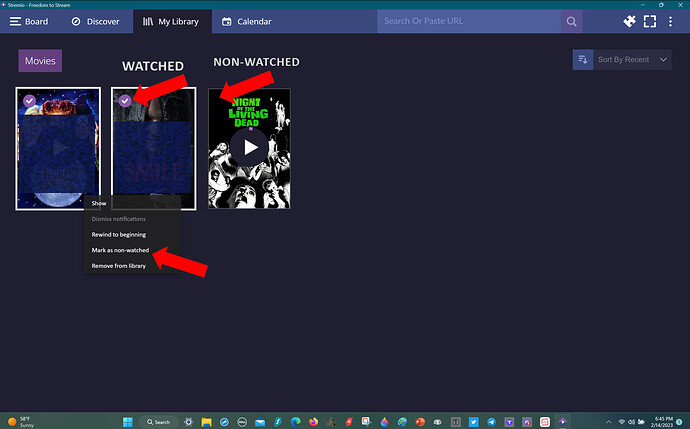The image size is (690, 429).
Task: Open the Board tab
Action: click(29, 22)
